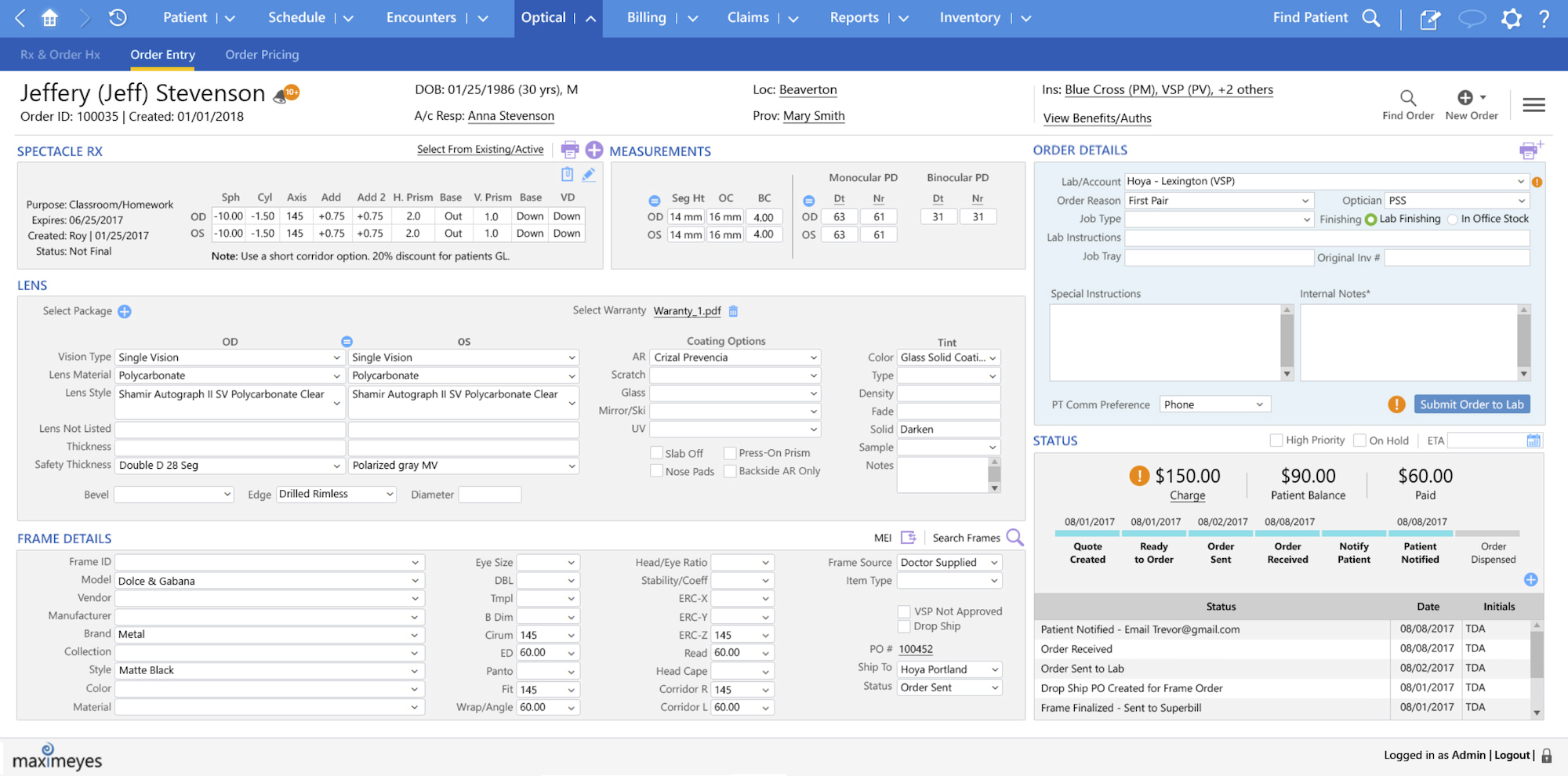Click the Order Details printer icon

coord(1530,150)
